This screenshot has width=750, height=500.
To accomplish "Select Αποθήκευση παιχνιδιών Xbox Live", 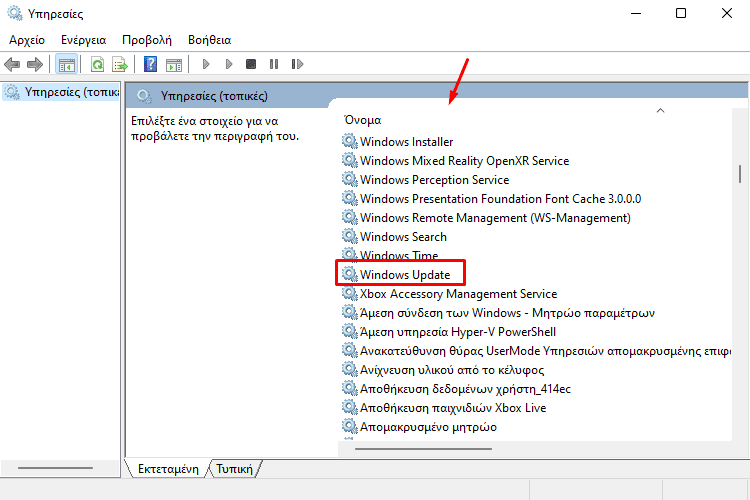I will point(453,408).
